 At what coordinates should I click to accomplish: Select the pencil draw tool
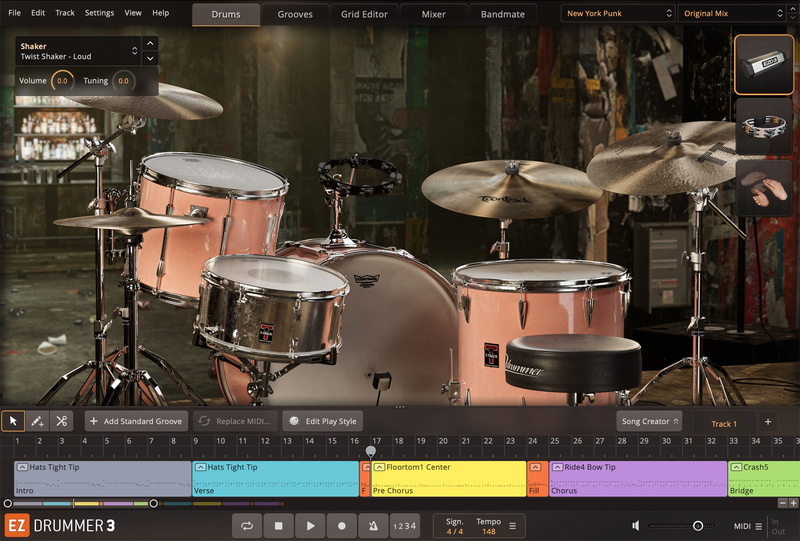[37, 421]
